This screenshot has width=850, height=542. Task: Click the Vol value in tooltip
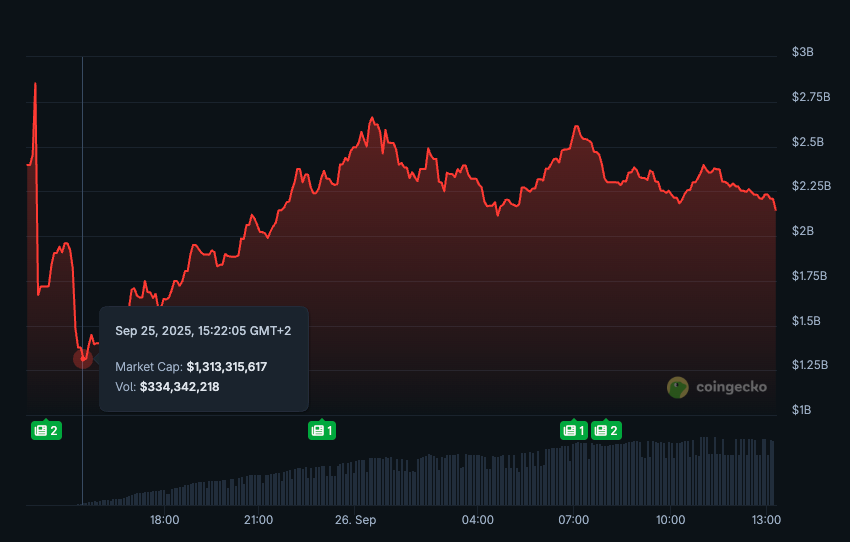pos(179,386)
